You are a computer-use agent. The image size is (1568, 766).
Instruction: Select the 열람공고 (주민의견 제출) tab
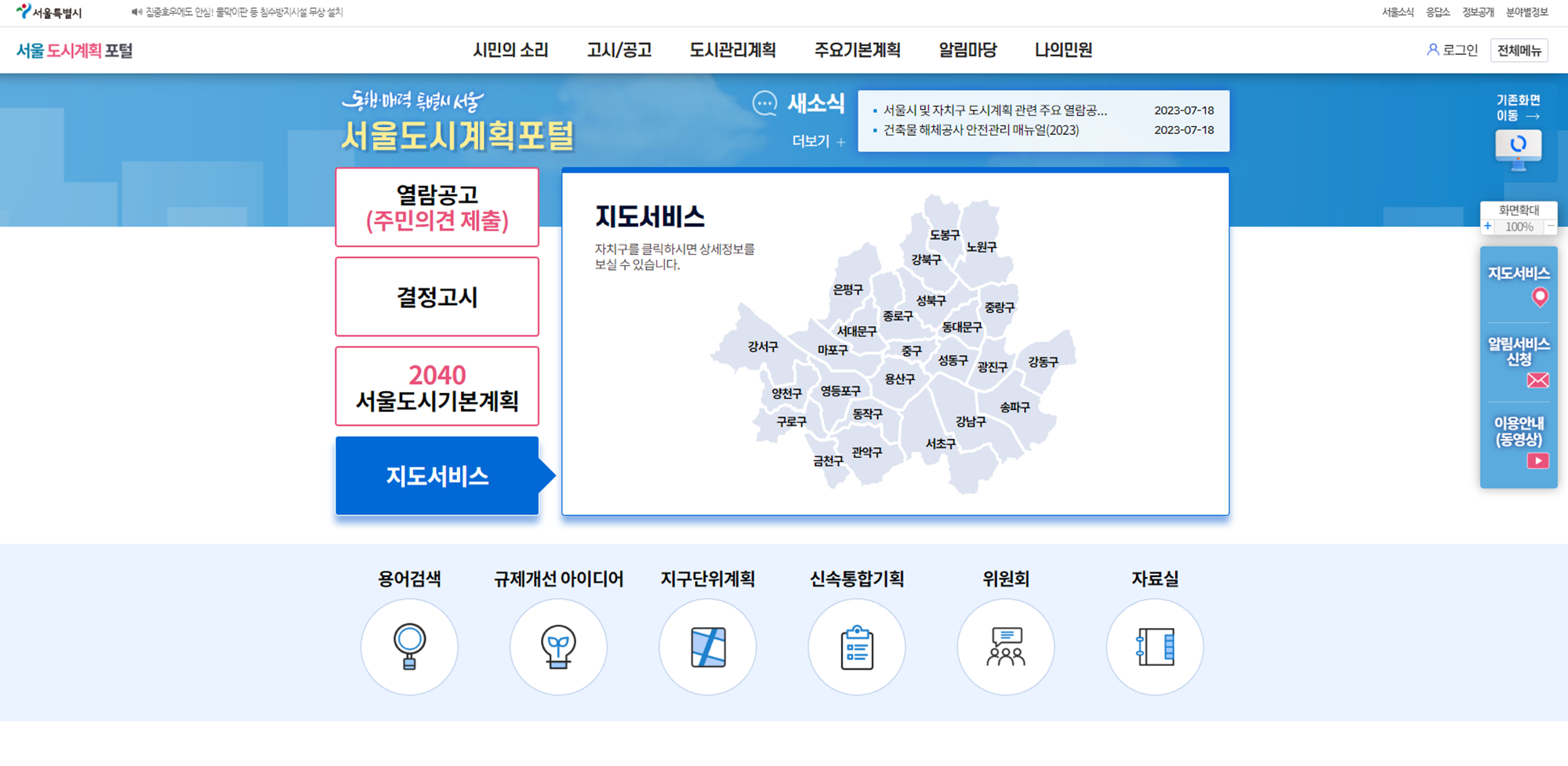click(437, 207)
